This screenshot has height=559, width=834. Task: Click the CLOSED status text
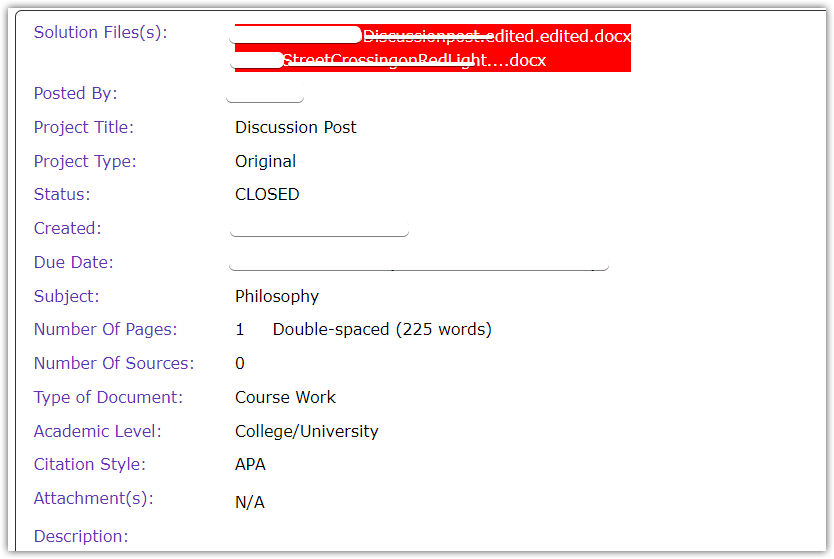click(267, 195)
